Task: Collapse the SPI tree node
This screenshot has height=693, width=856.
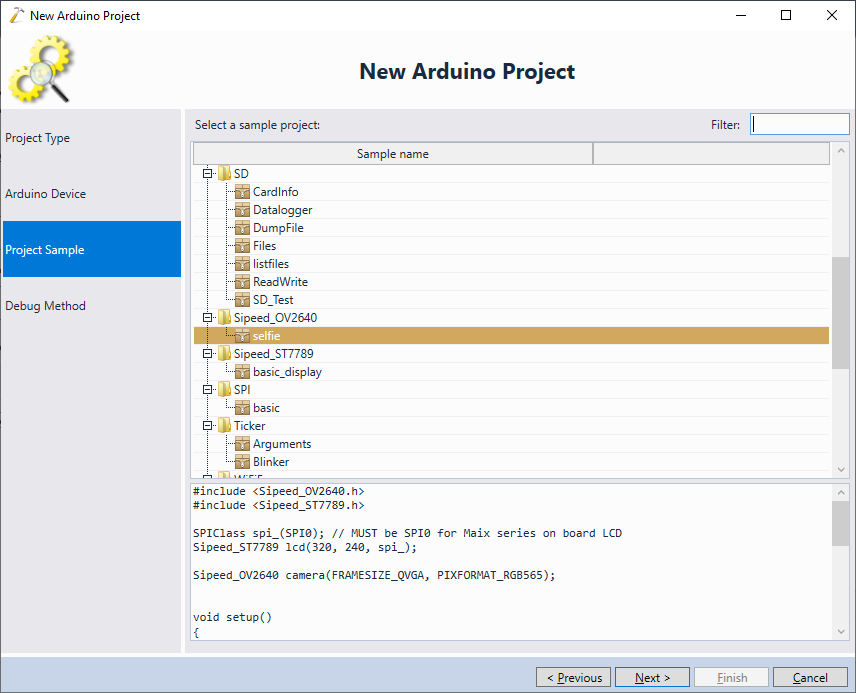Action: pos(207,390)
